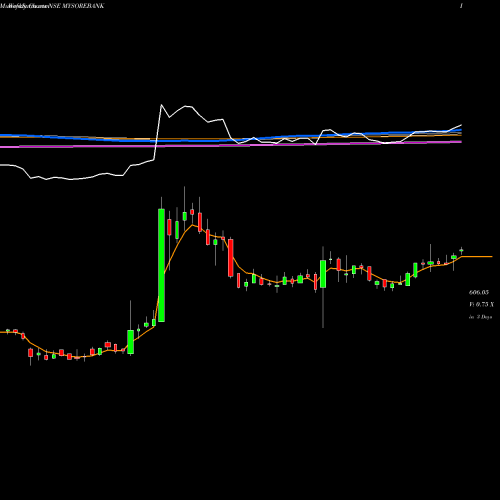Select the tallest green breakout candle
The image size is (500, 500).
tap(161, 265)
